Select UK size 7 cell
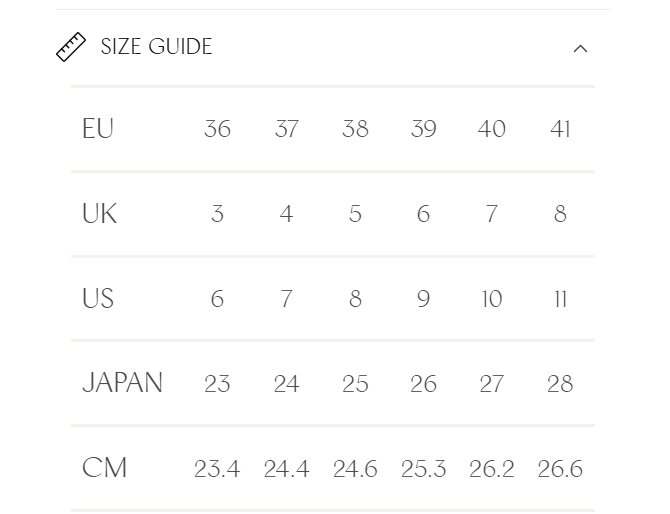Viewport: 670px width, 514px height. (x=492, y=214)
